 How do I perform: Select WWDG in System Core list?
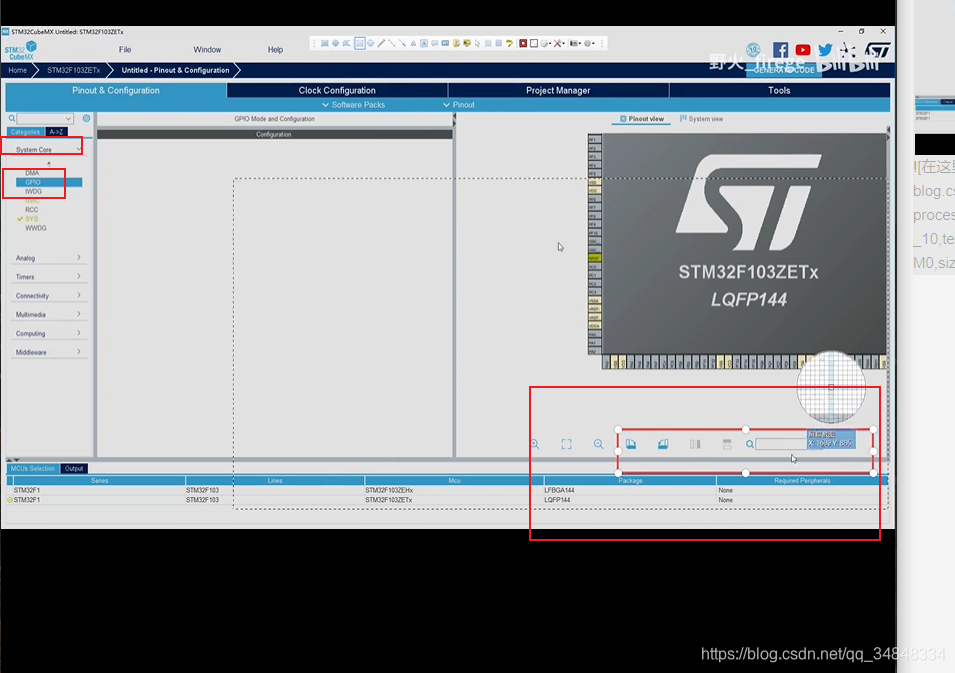[35, 228]
